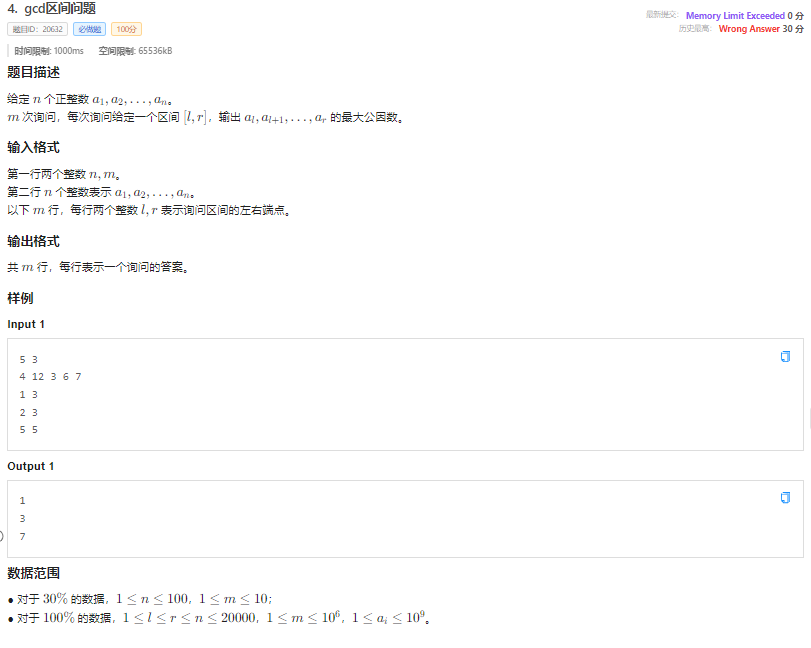Copy the Output 1 sample text
Screen dimensions: 811x648
pos(785,498)
